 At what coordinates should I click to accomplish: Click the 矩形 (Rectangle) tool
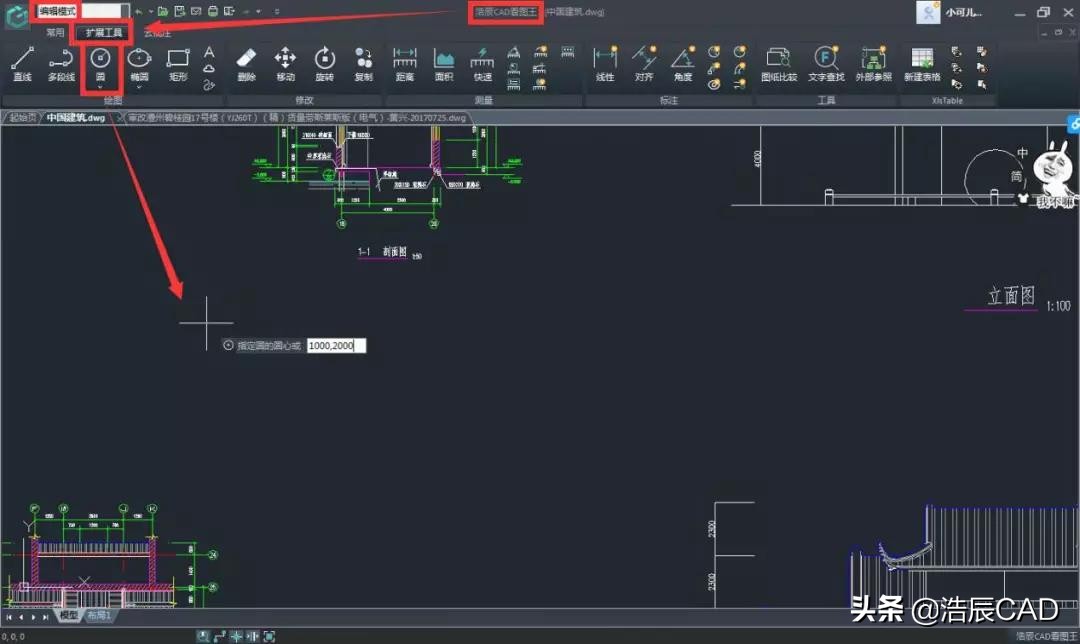click(x=178, y=64)
